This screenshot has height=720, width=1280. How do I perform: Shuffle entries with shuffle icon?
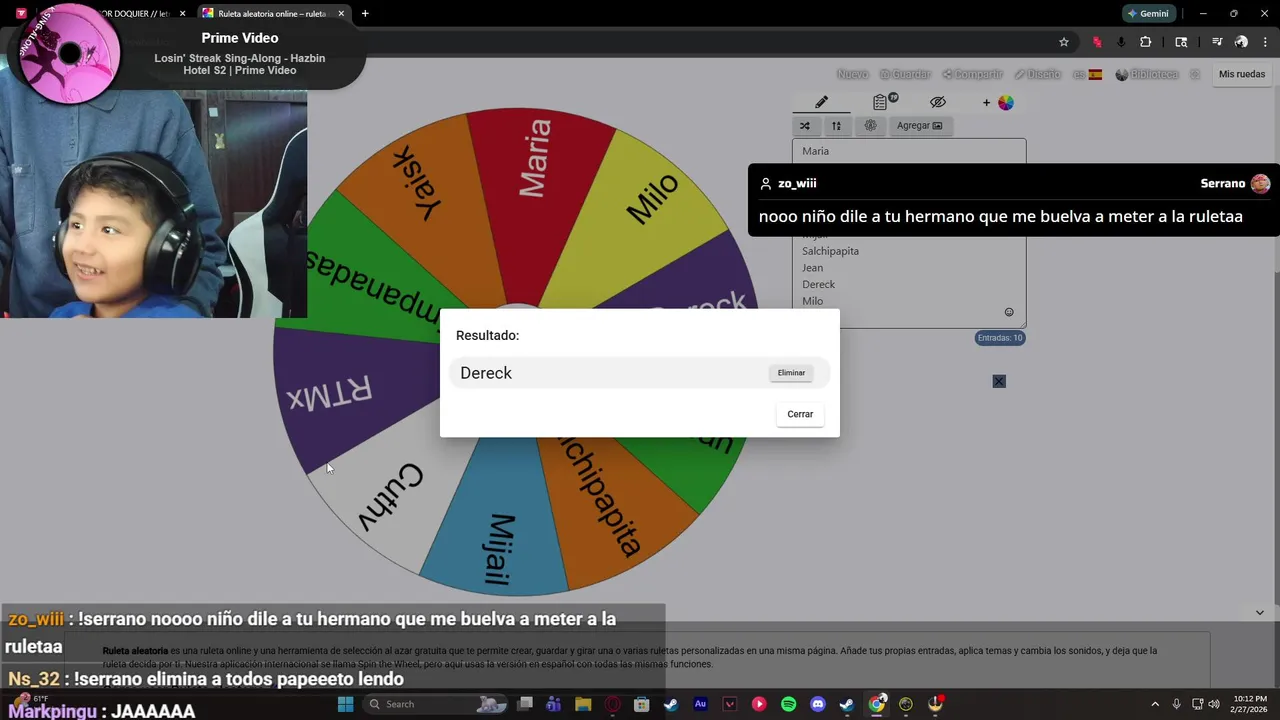(805, 126)
